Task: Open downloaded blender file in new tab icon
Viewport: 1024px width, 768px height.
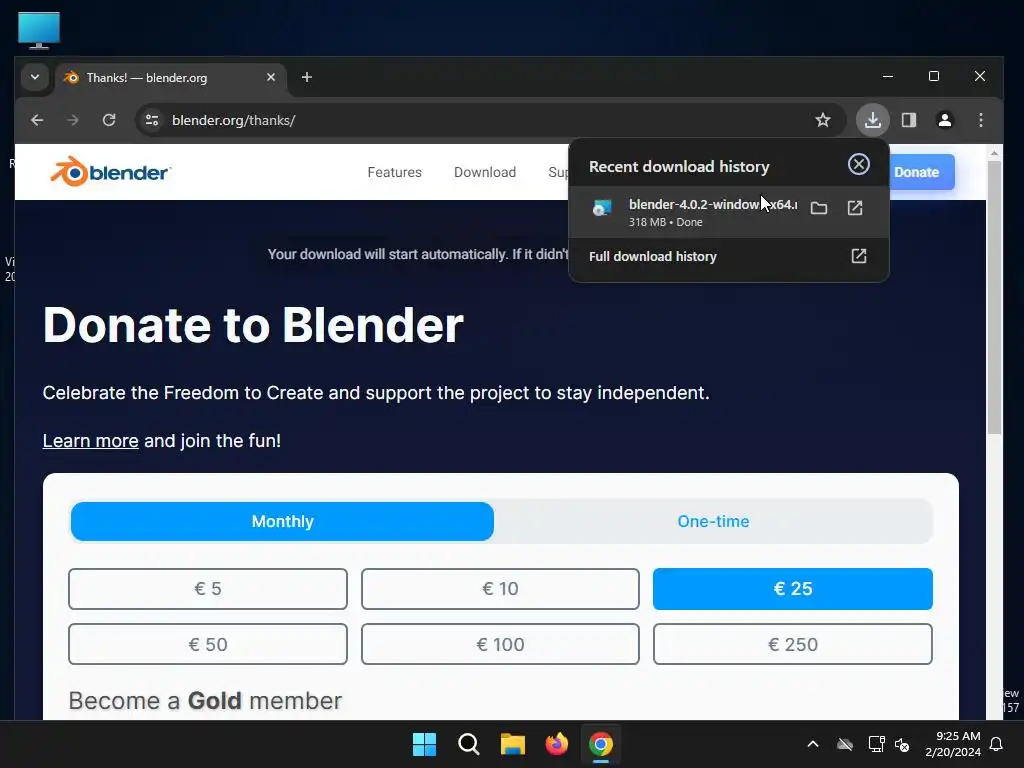Action: coord(855,208)
